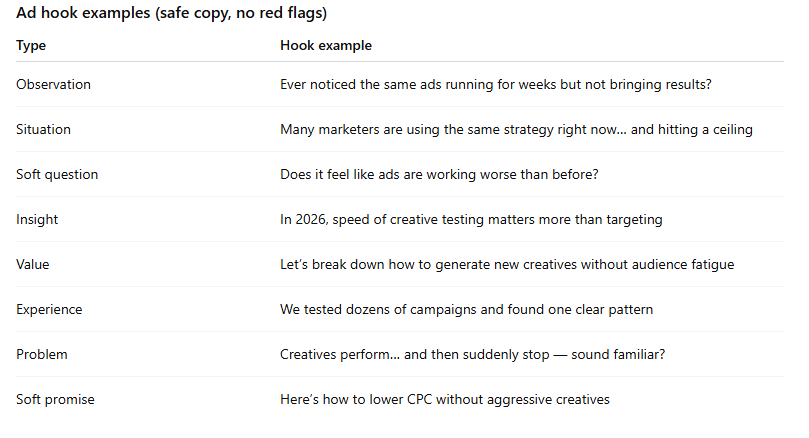This screenshot has height=438, width=809.
Task: Select the "Type" column header
Action: pyautogui.click(x=31, y=46)
